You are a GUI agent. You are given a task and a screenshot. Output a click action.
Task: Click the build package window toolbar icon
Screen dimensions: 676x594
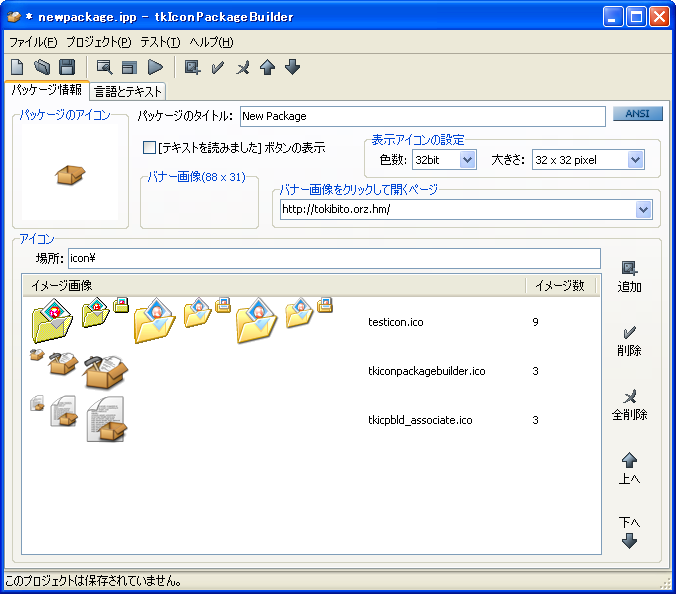coord(129,67)
